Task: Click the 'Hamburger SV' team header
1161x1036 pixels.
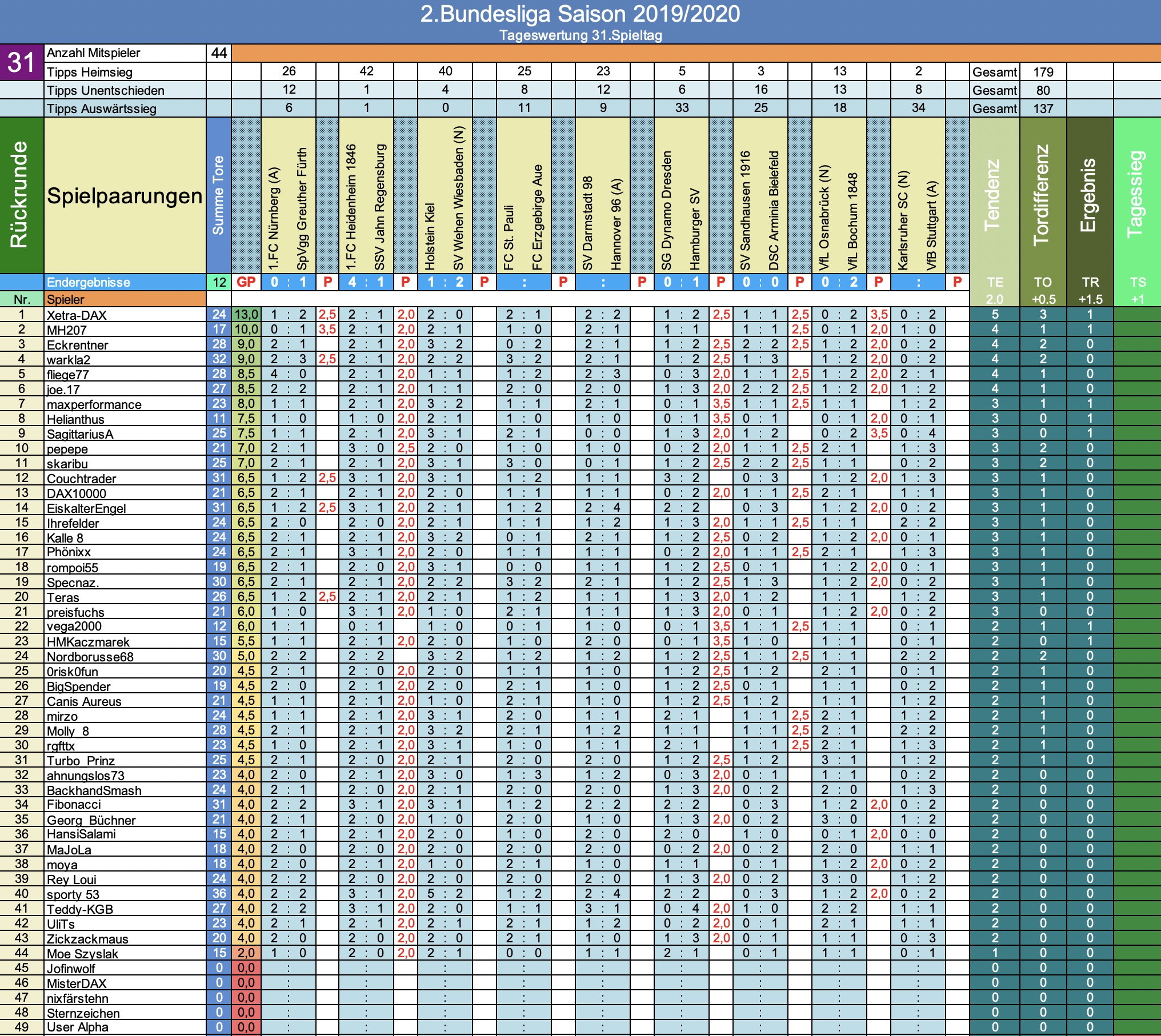Action: [x=695, y=229]
